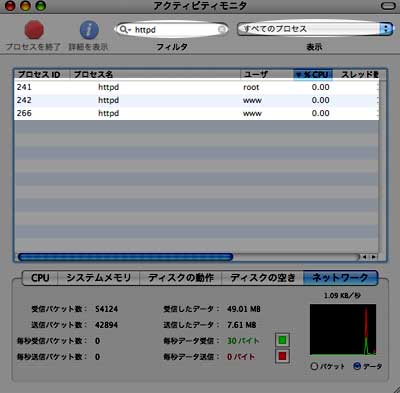The image size is (400, 393).
Task: Open the すべてのプロセス dropdown
Action: click(x=315, y=29)
